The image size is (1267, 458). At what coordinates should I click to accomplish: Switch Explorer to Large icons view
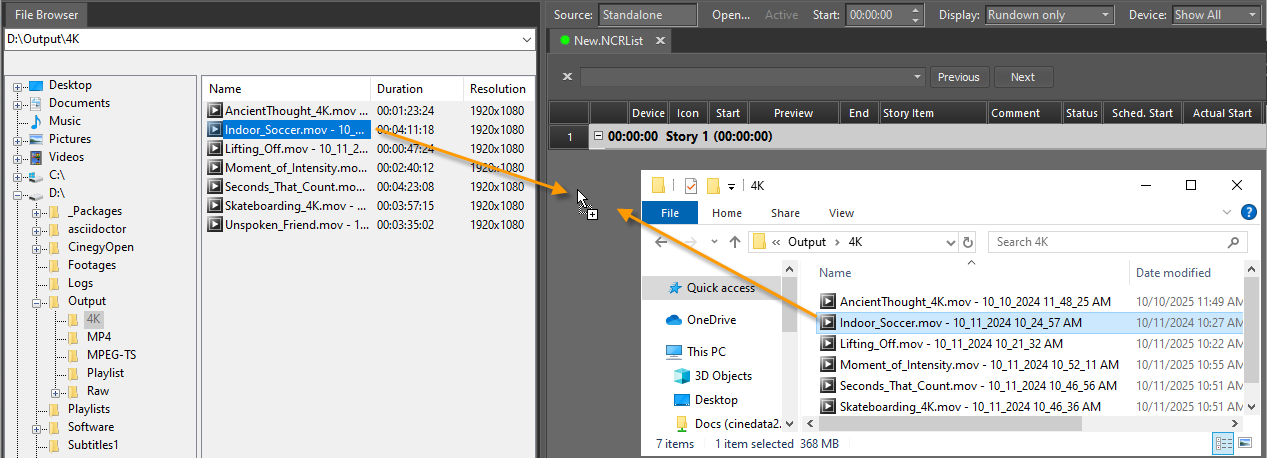[x=1245, y=442]
